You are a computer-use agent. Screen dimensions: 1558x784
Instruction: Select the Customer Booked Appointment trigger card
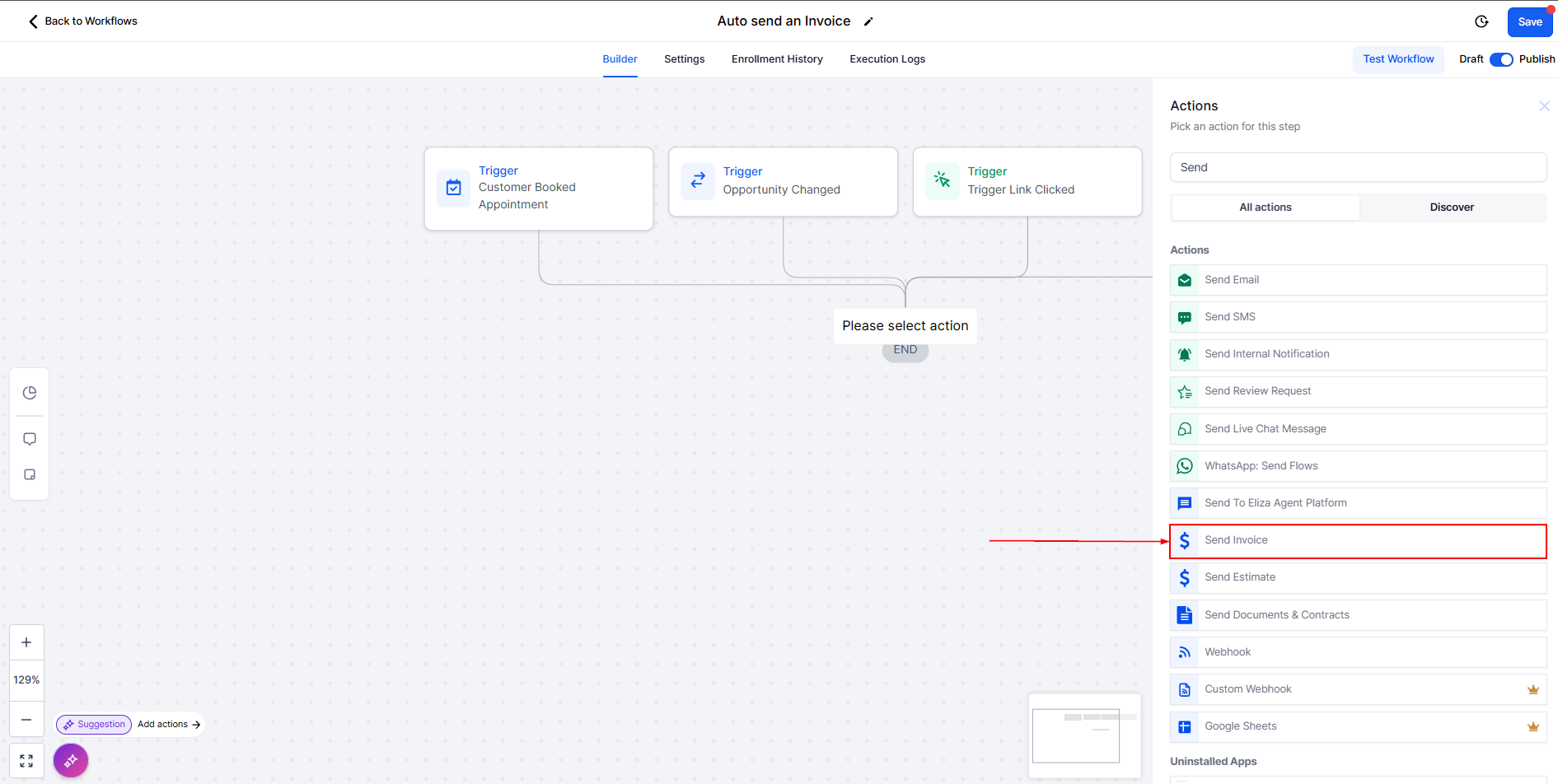coord(539,189)
